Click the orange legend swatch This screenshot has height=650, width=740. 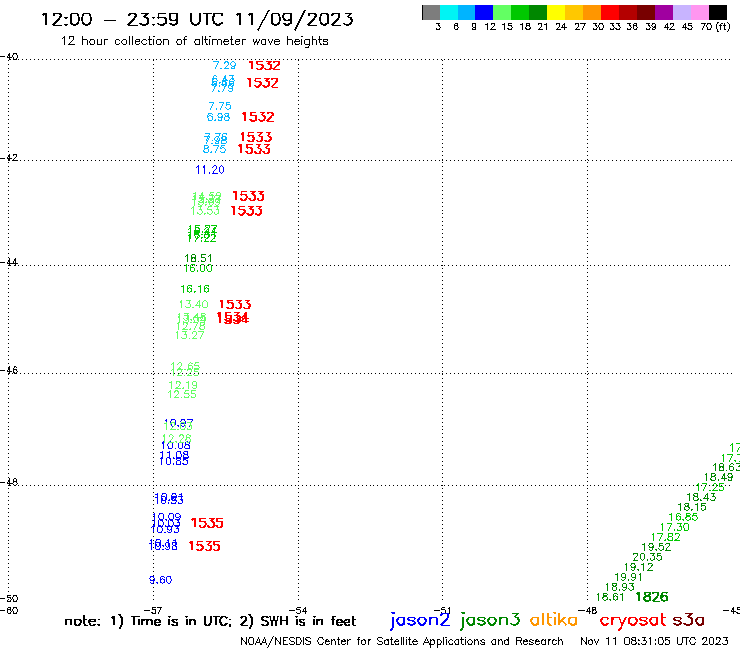click(x=592, y=12)
